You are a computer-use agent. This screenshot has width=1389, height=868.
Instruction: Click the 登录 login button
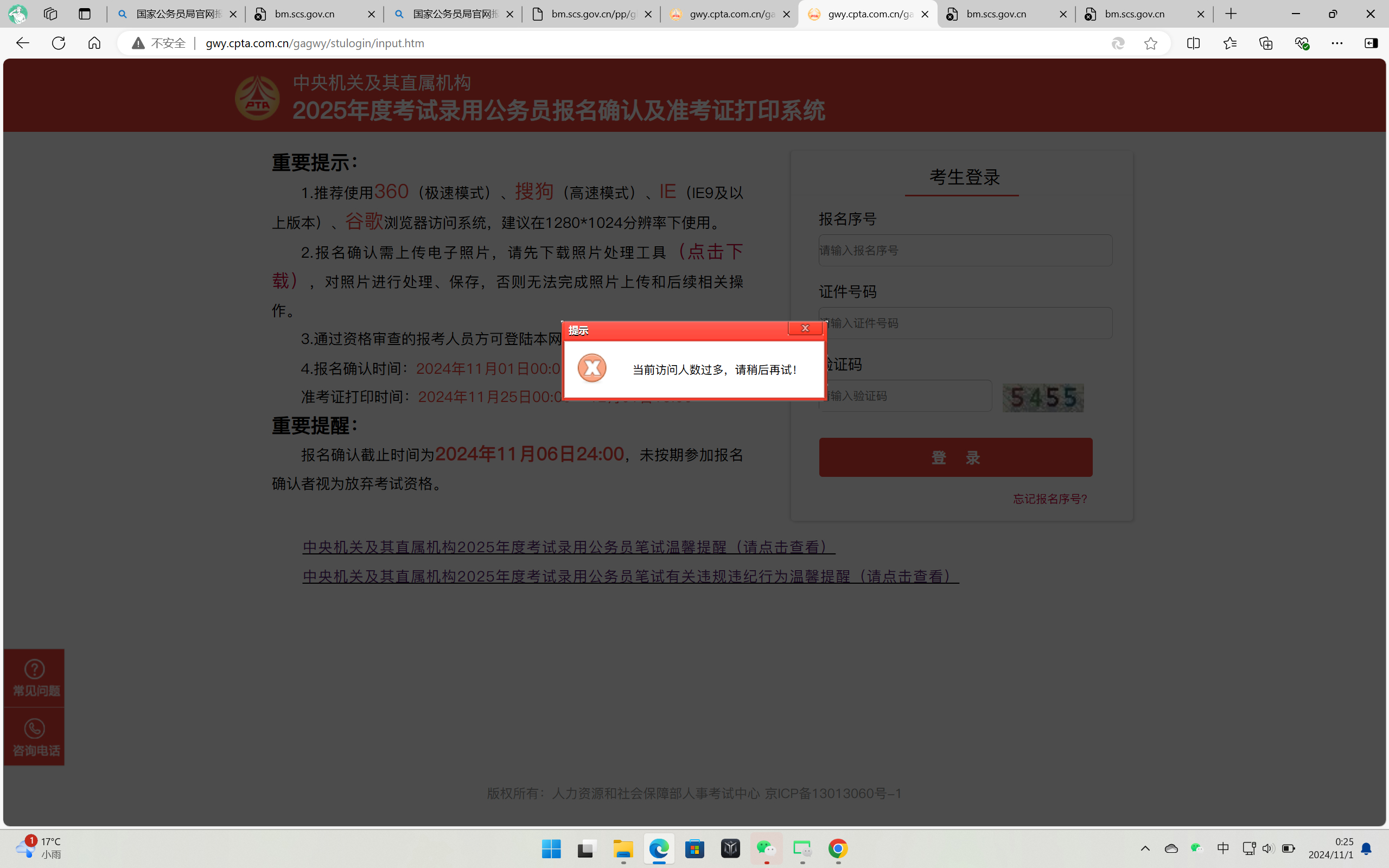tap(955, 457)
